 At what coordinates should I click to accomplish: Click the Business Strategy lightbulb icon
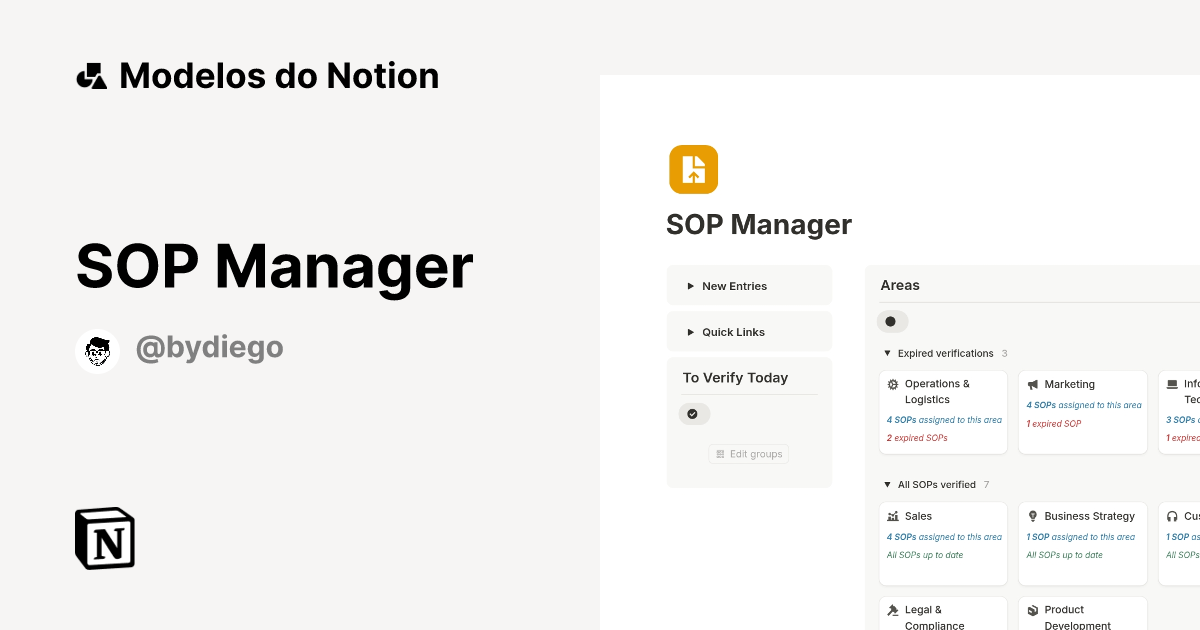tap(1032, 516)
